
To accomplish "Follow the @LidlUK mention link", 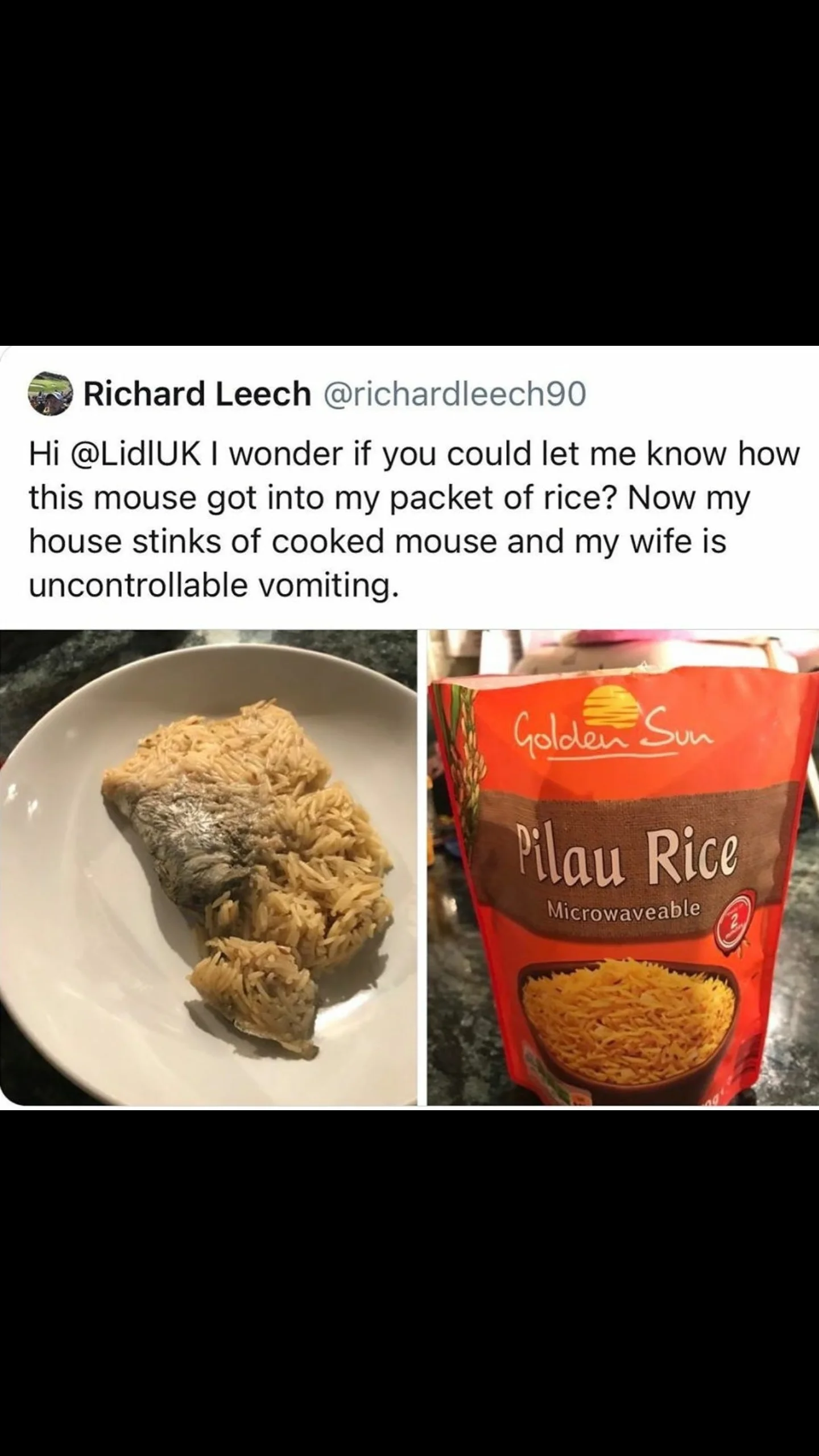I will (x=141, y=454).
